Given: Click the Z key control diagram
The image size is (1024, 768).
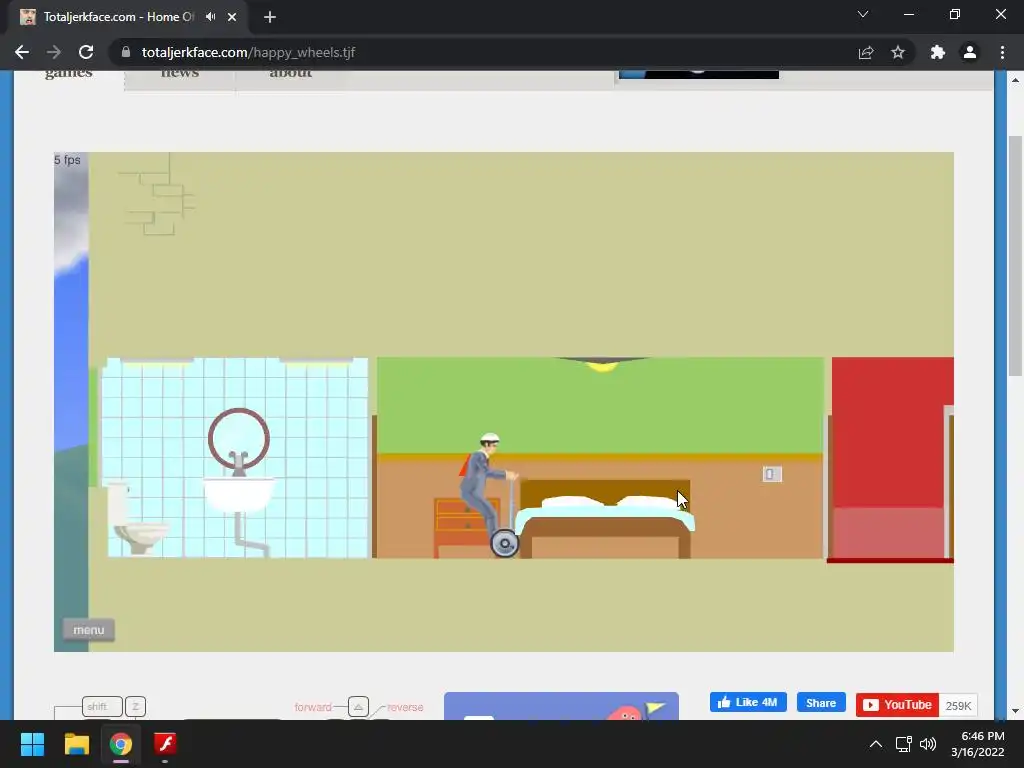Looking at the screenshot, I should (135, 707).
